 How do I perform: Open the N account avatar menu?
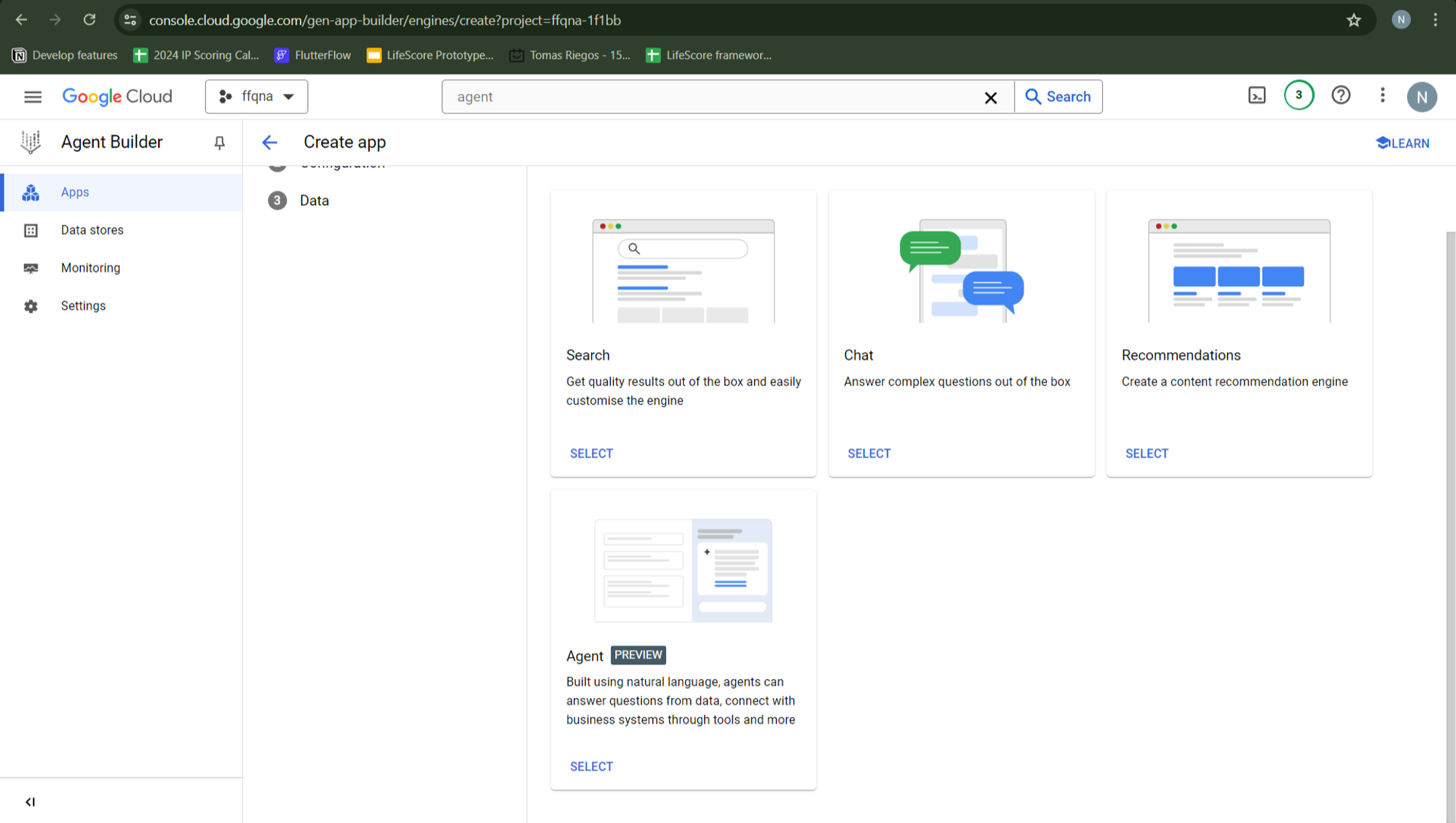[1421, 97]
